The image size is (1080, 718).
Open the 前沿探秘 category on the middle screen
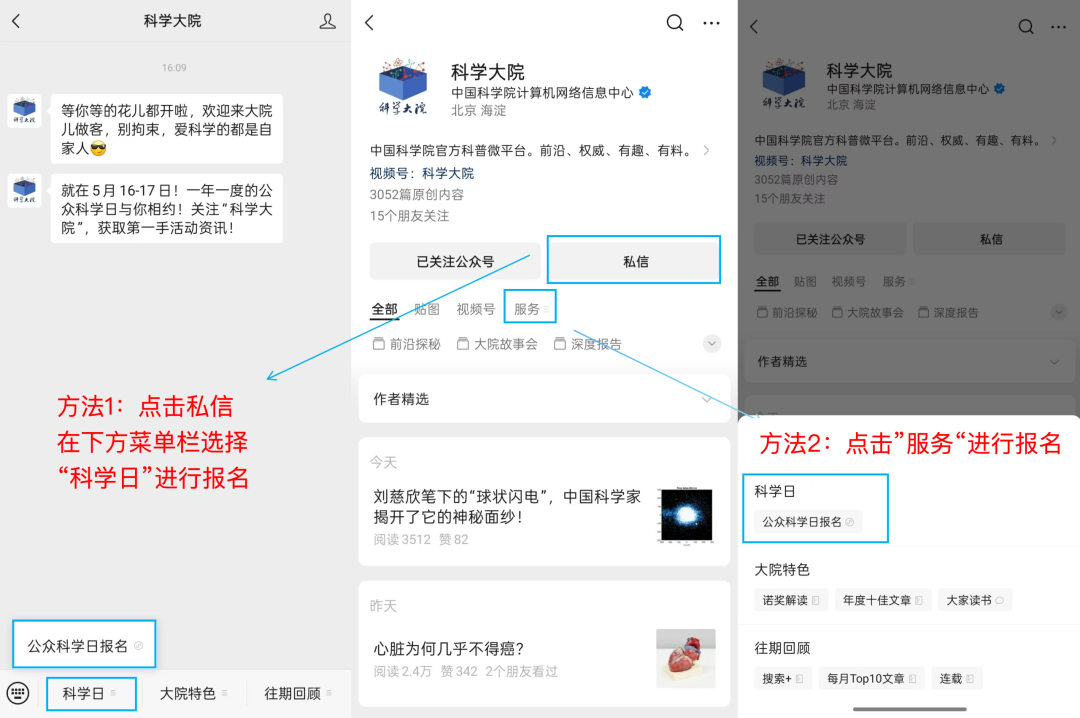click(x=406, y=344)
